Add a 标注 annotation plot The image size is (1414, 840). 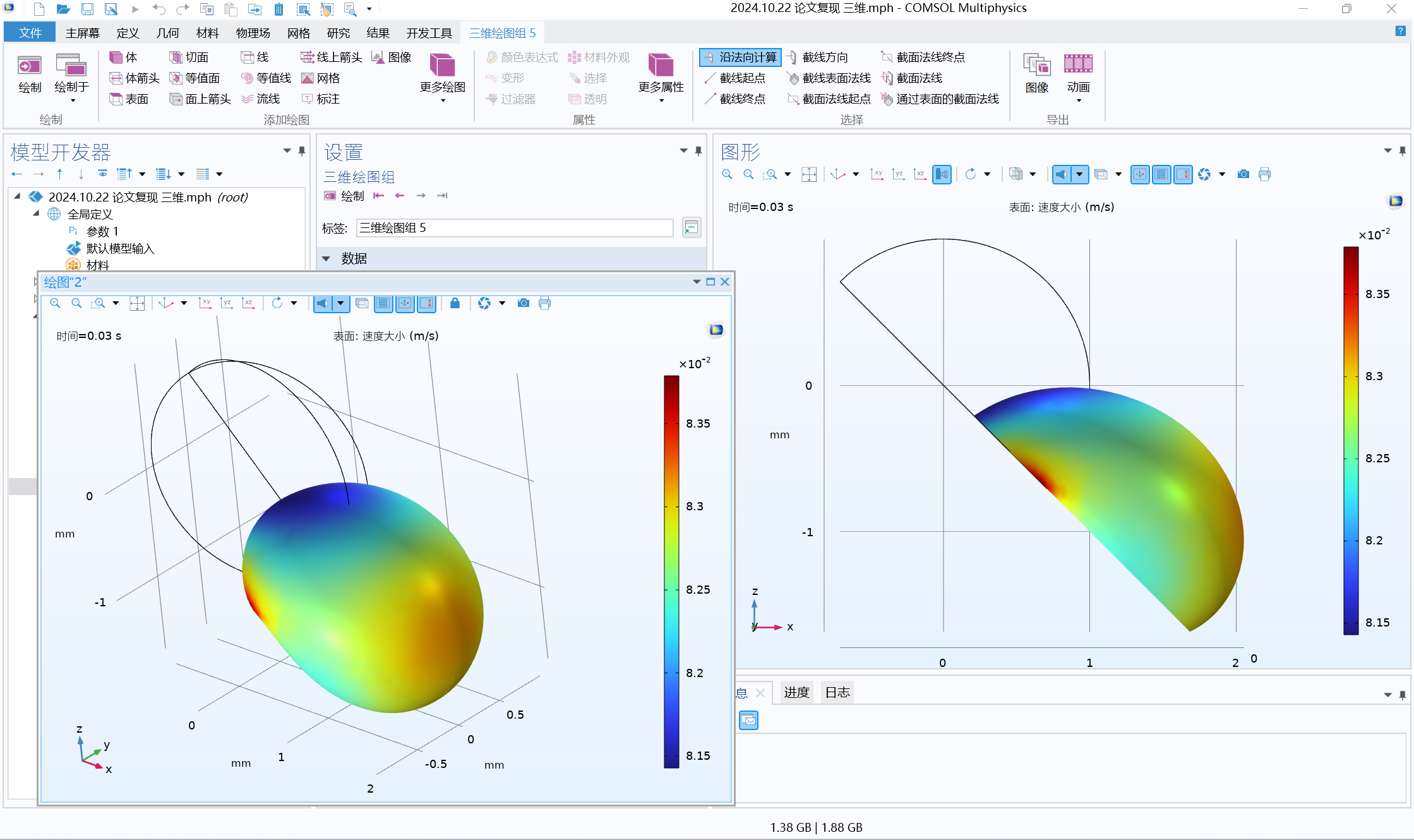[321, 99]
